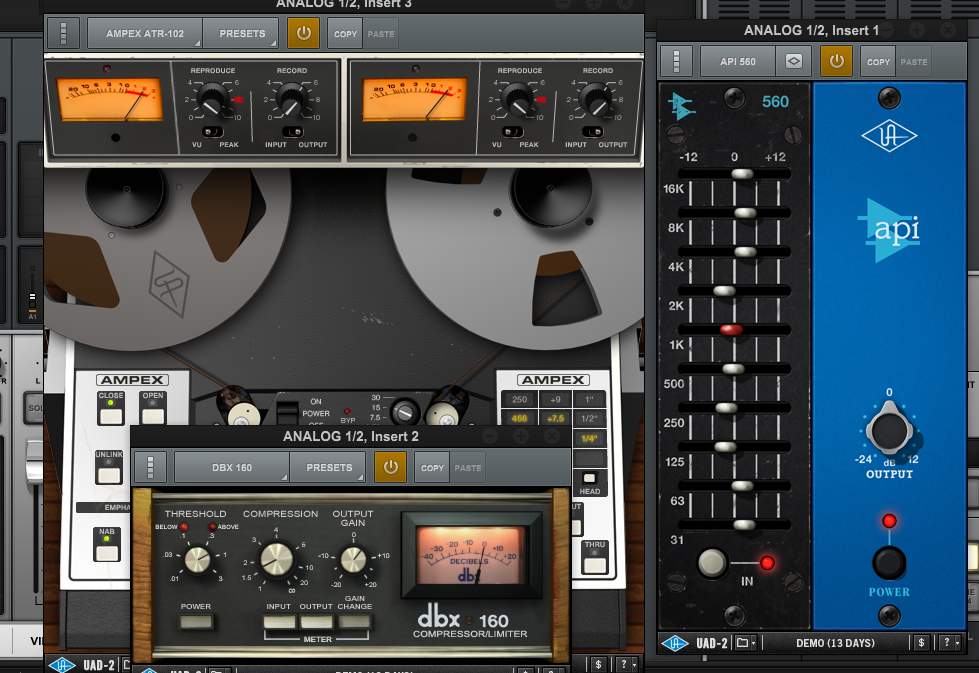
Task: Click the API 560 OUTPUT dB knob
Action: coord(889,430)
